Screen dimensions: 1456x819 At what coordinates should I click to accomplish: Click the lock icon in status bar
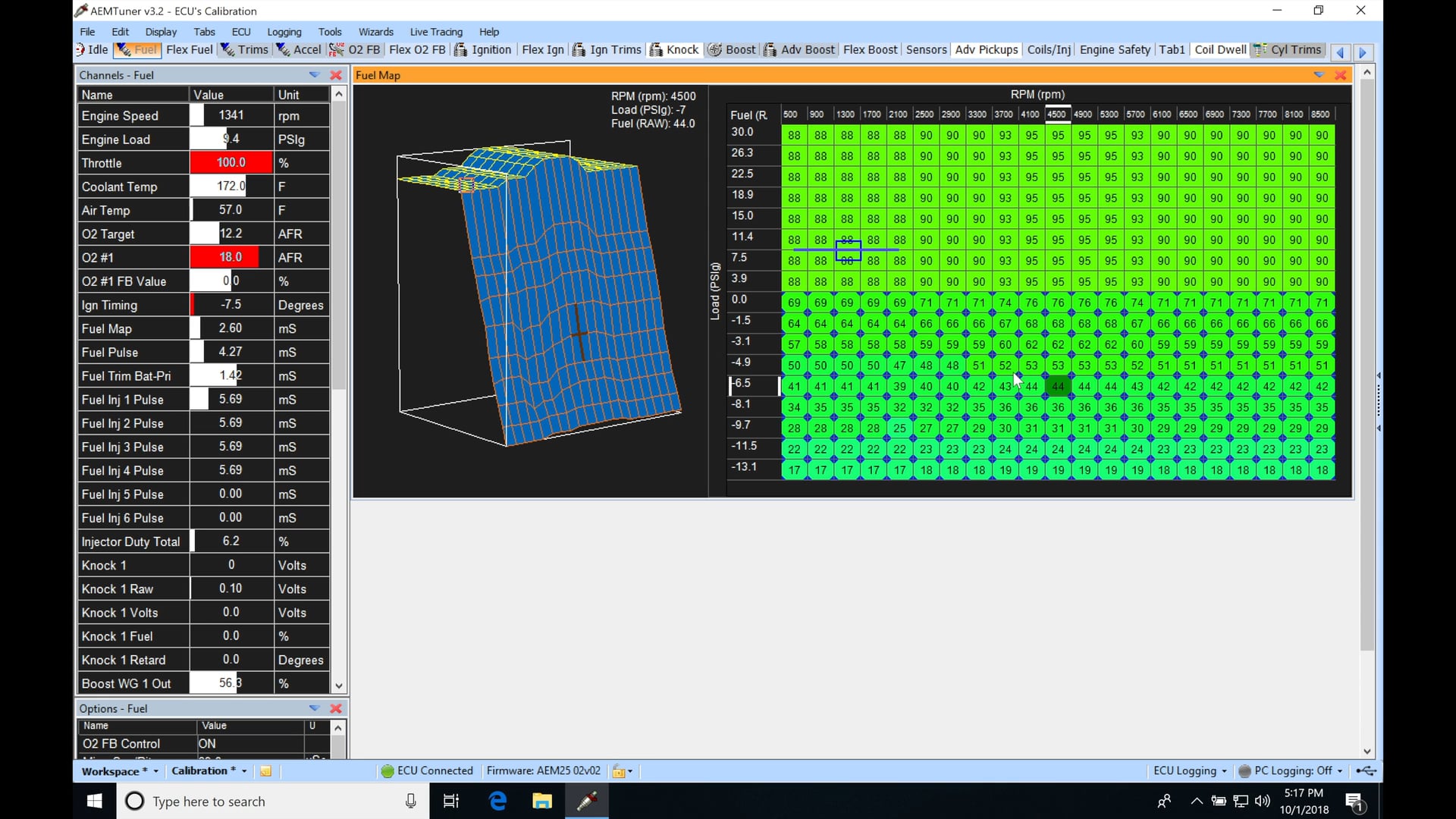tap(619, 771)
